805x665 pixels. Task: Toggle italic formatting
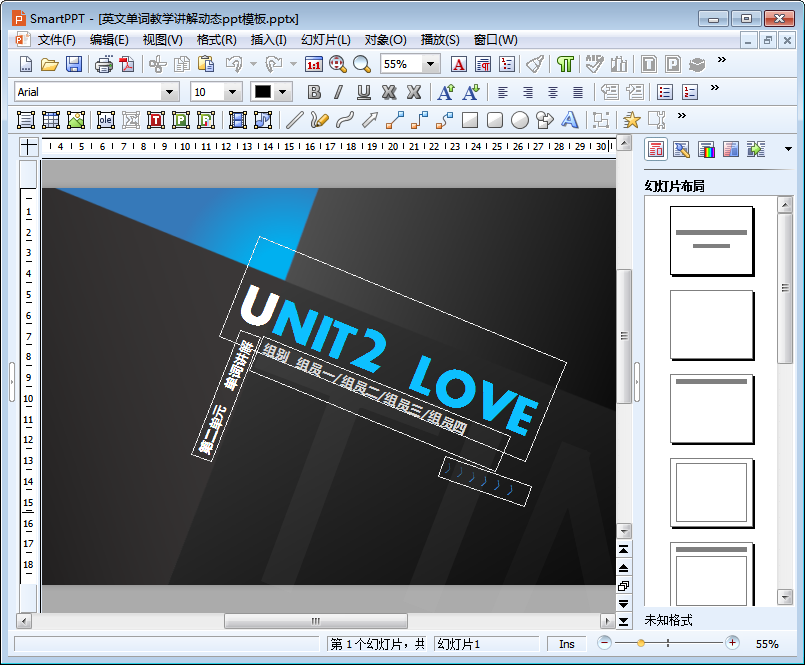click(x=339, y=92)
